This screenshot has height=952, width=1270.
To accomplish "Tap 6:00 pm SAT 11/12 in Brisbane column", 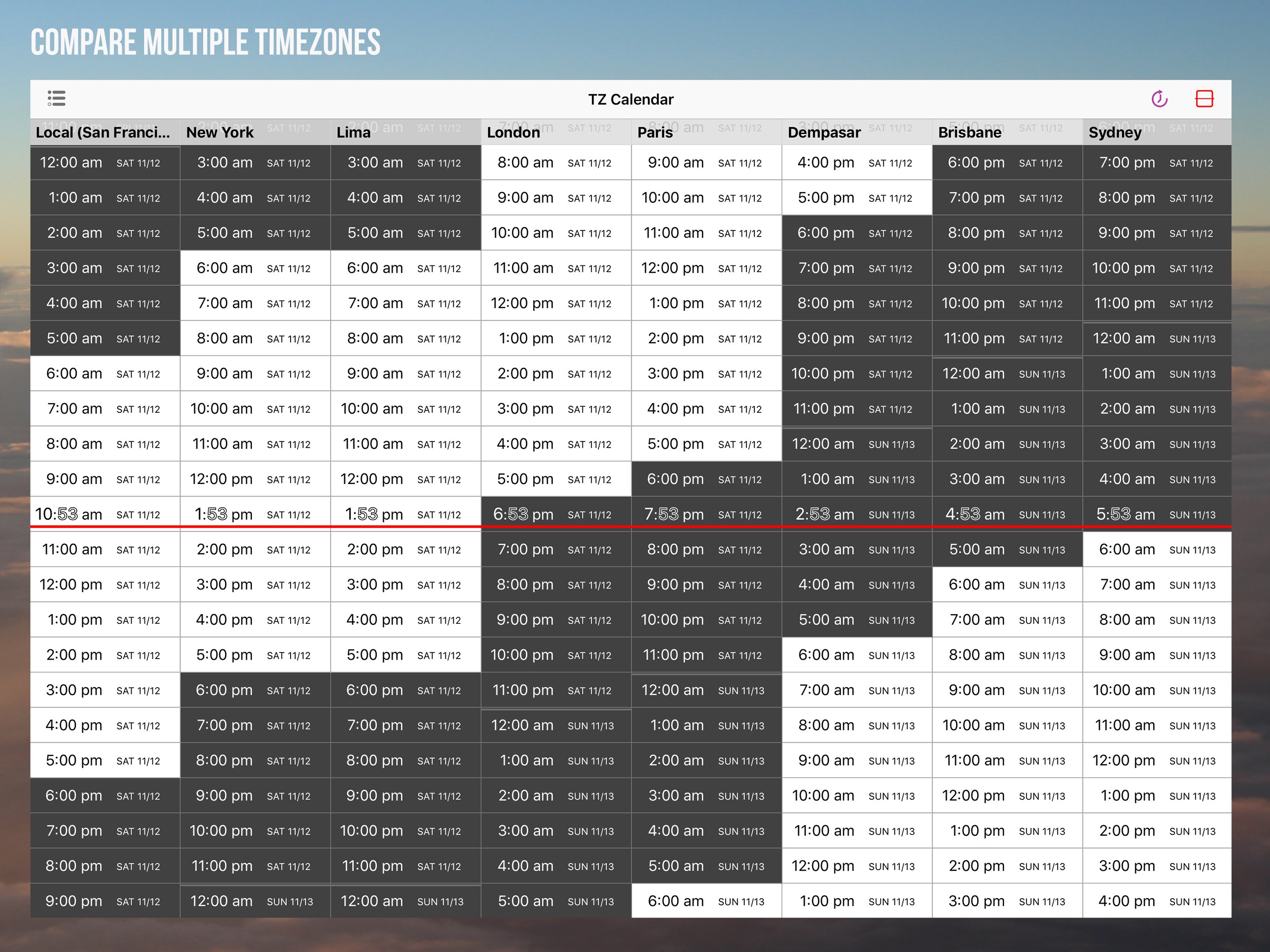I will 1008,163.
